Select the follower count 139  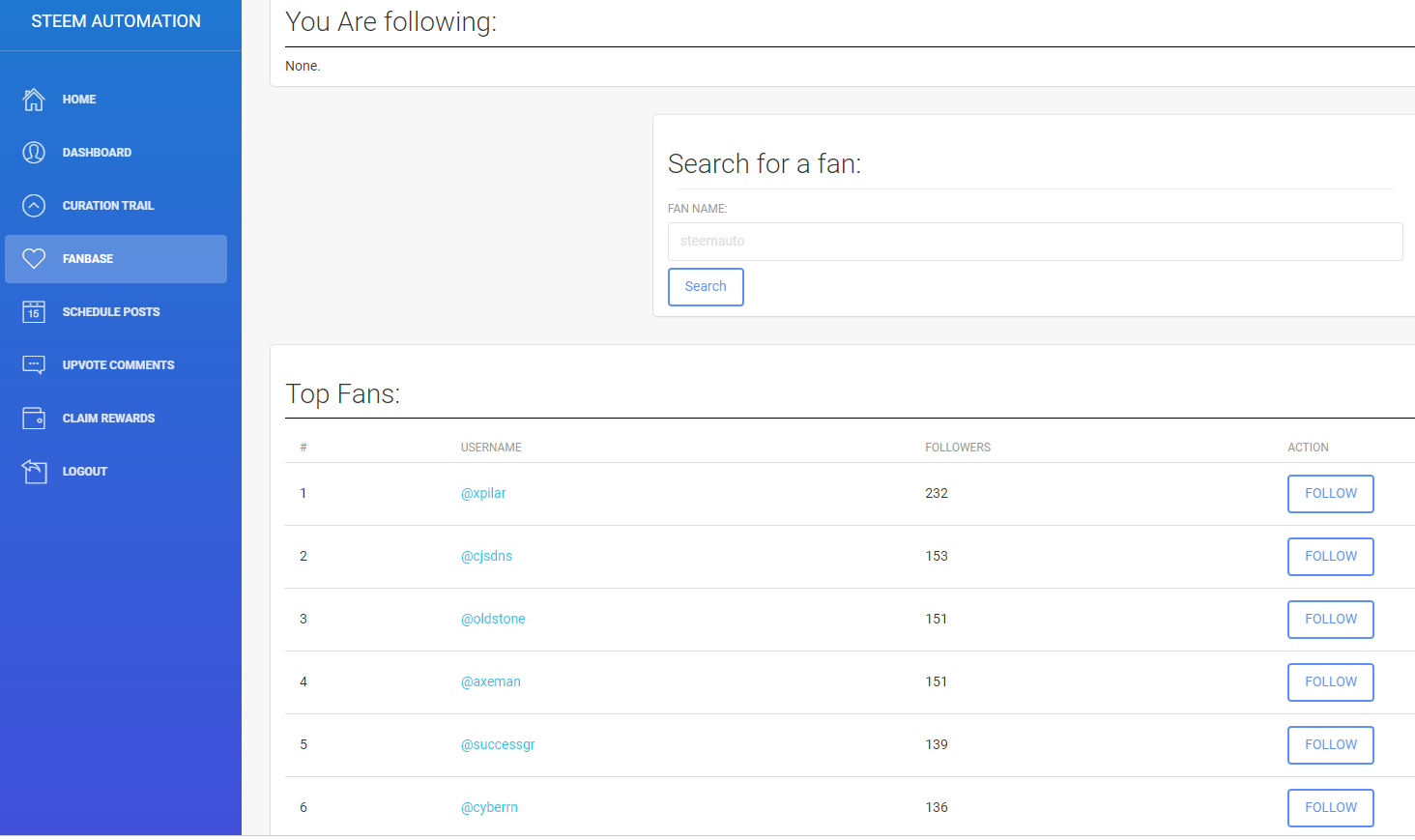click(x=937, y=745)
